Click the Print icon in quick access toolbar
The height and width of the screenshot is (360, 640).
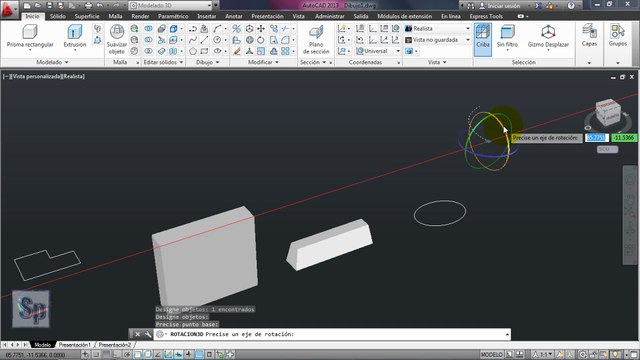[x=88, y=6]
